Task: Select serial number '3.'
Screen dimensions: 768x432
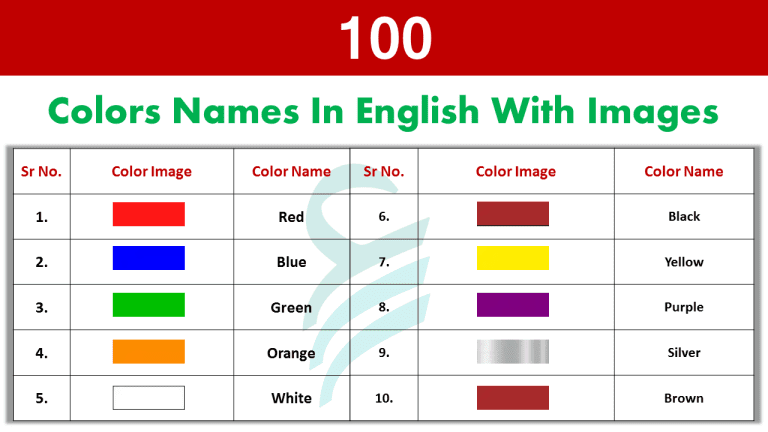Action: [x=42, y=308]
